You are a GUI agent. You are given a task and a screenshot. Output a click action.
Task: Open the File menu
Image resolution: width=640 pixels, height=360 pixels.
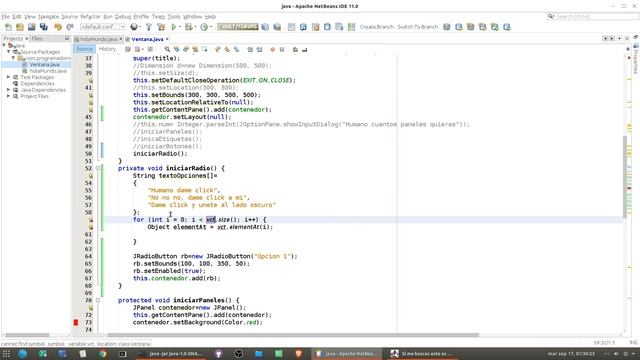click(5, 17)
